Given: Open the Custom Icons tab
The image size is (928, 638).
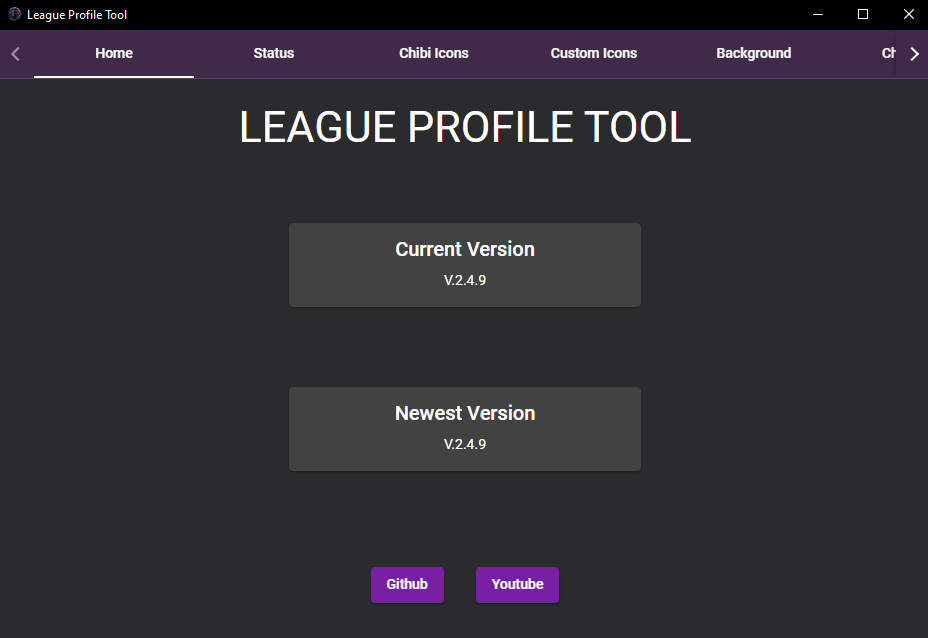Looking at the screenshot, I should point(593,54).
